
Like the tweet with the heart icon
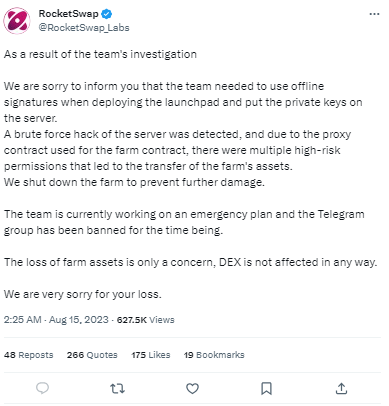tap(192, 388)
